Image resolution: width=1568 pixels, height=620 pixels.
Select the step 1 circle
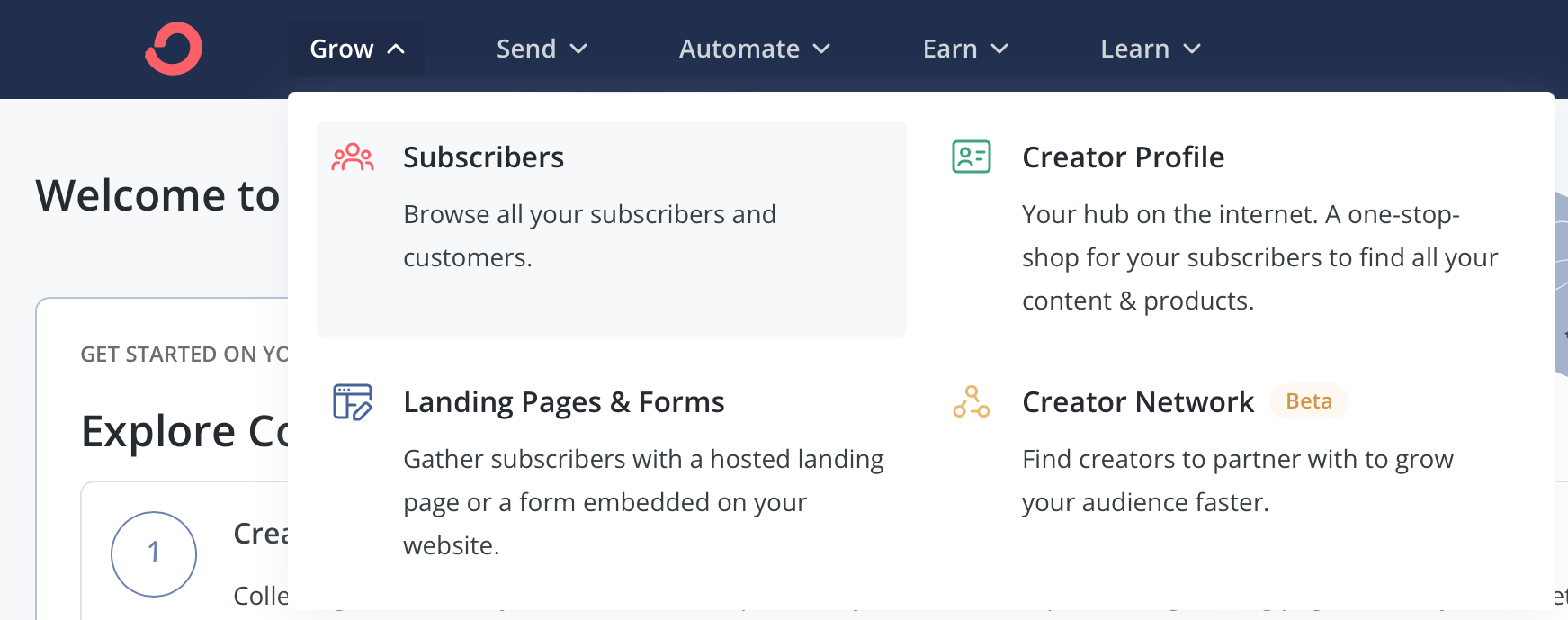pos(154,554)
